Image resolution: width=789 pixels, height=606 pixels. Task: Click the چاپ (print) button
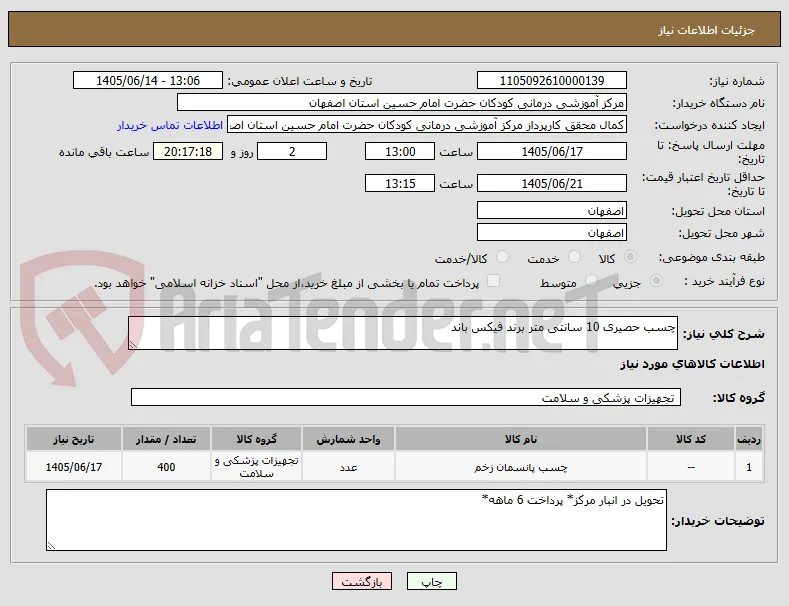(432, 581)
